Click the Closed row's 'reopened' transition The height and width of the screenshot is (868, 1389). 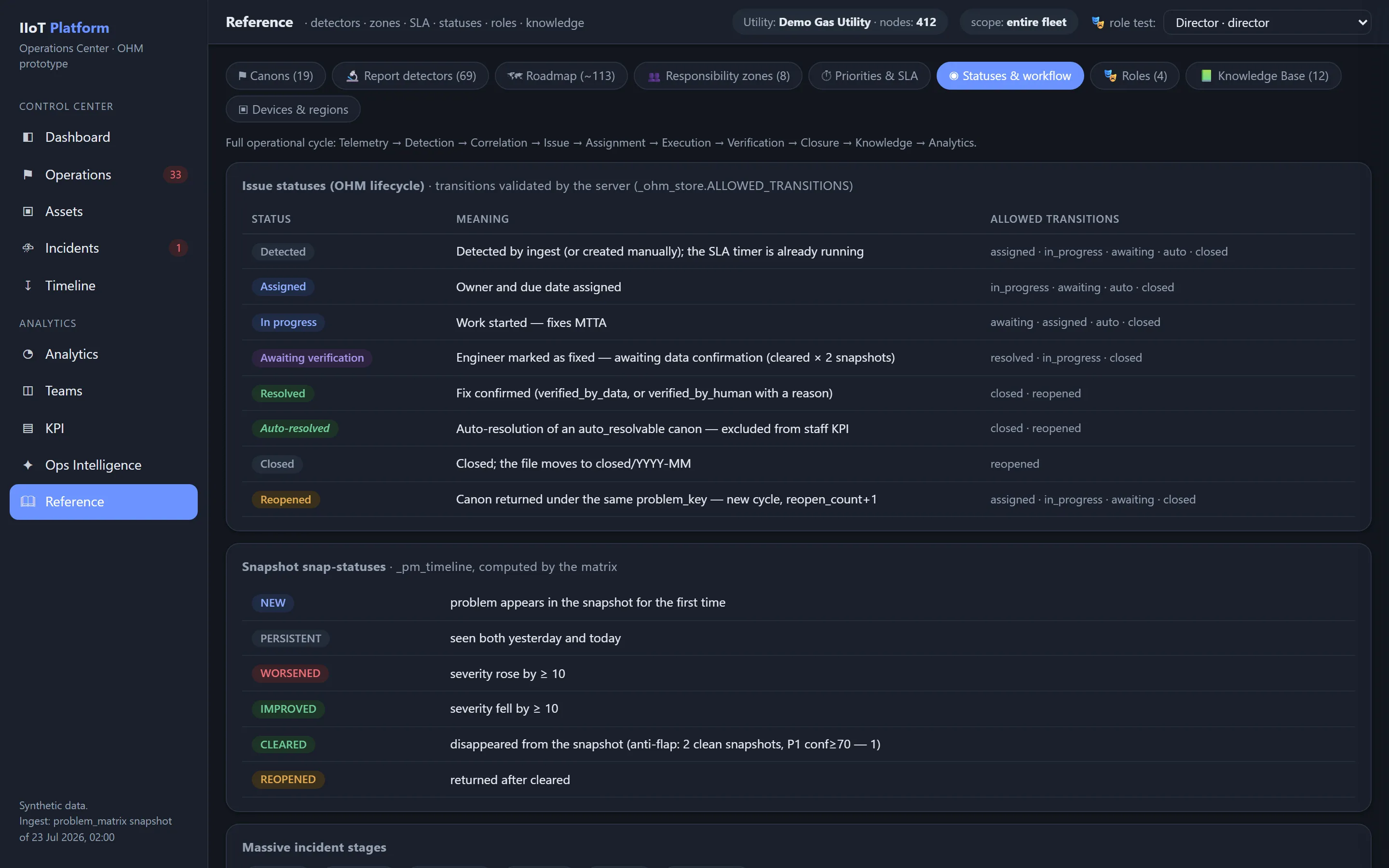(x=1014, y=464)
